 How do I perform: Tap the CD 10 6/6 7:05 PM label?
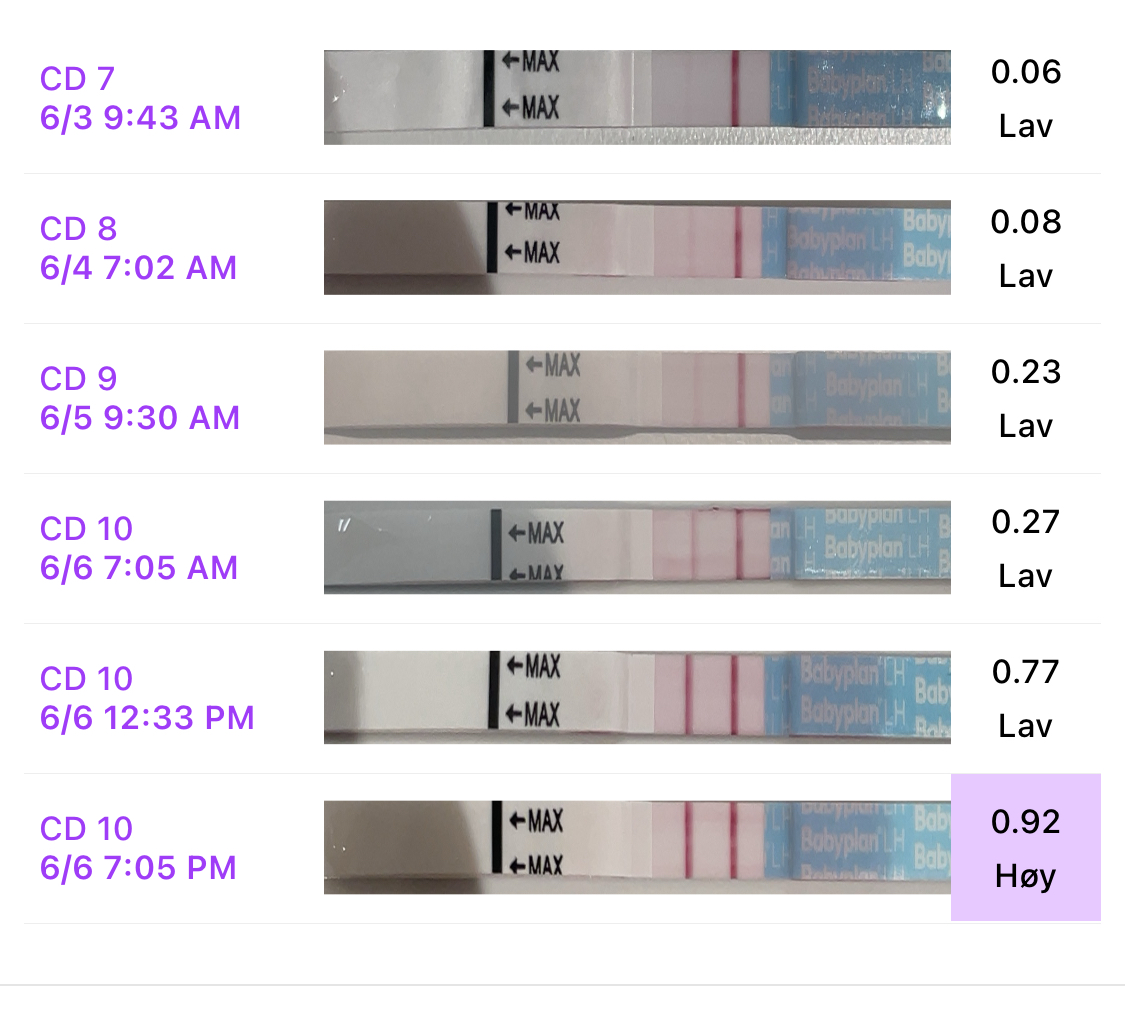[138, 848]
